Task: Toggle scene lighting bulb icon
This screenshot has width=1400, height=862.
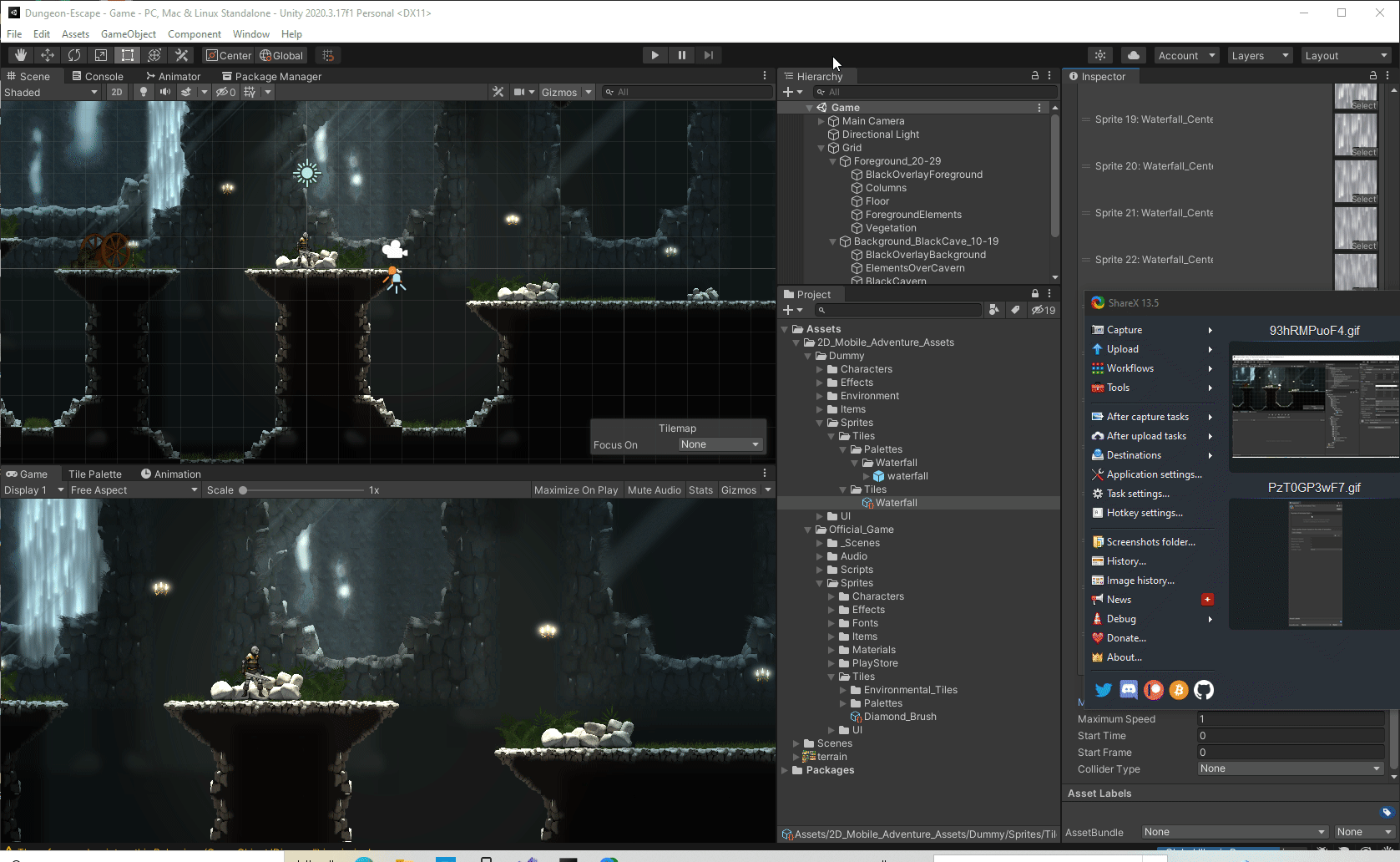Action: (144, 92)
